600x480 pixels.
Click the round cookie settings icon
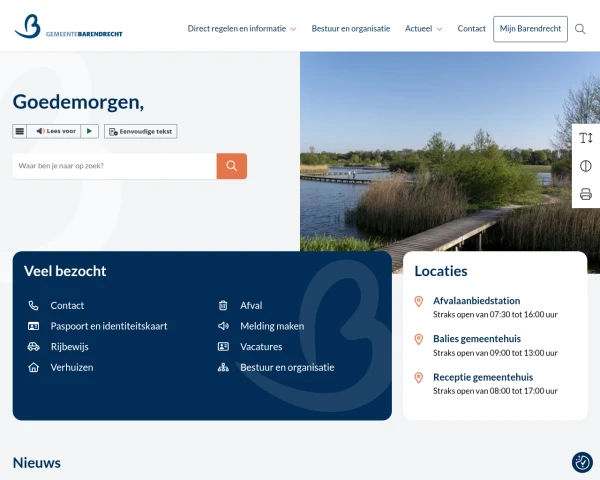tap(582, 462)
